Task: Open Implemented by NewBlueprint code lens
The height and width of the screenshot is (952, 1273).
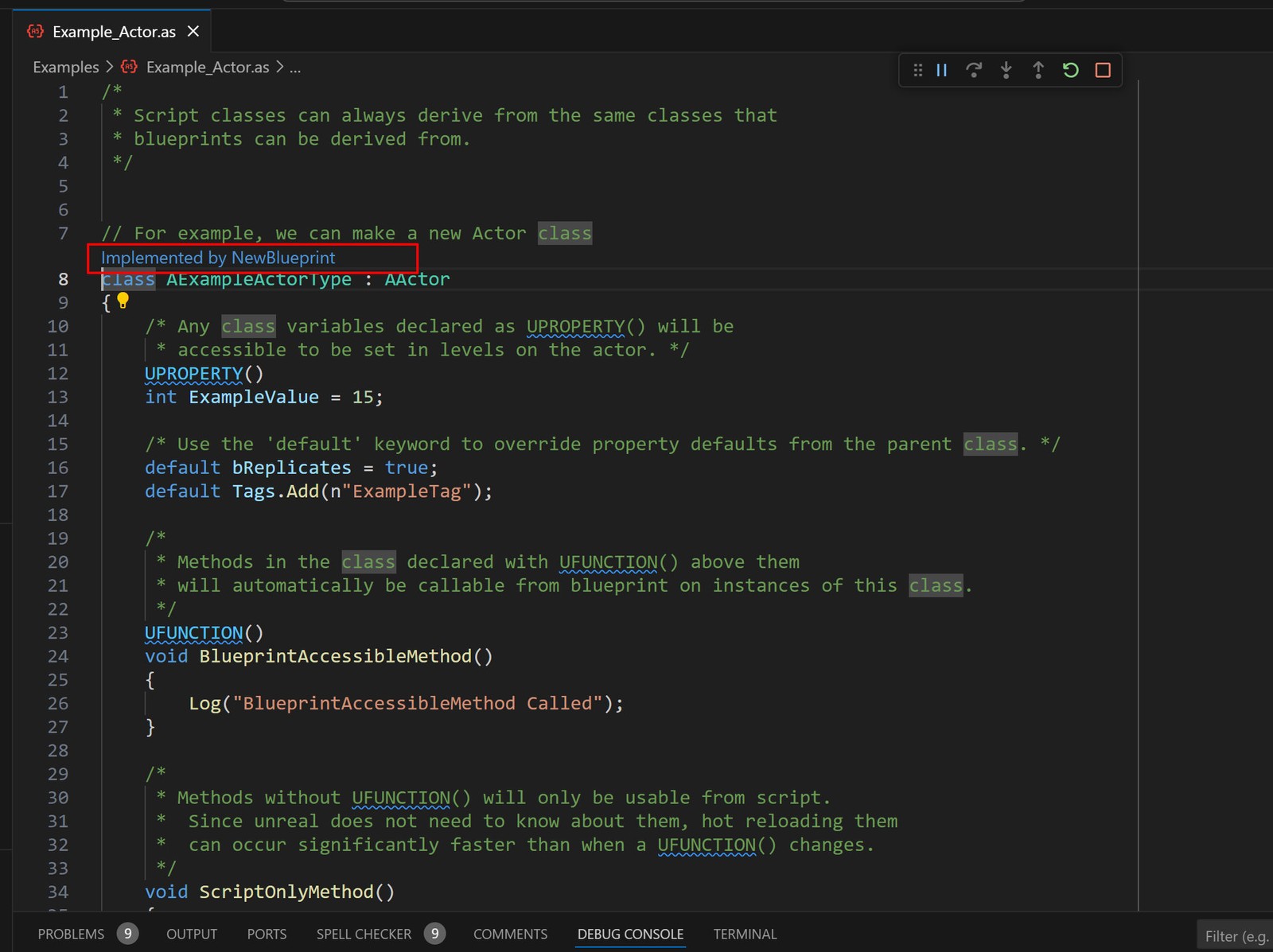Action: (x=218, y=258)
